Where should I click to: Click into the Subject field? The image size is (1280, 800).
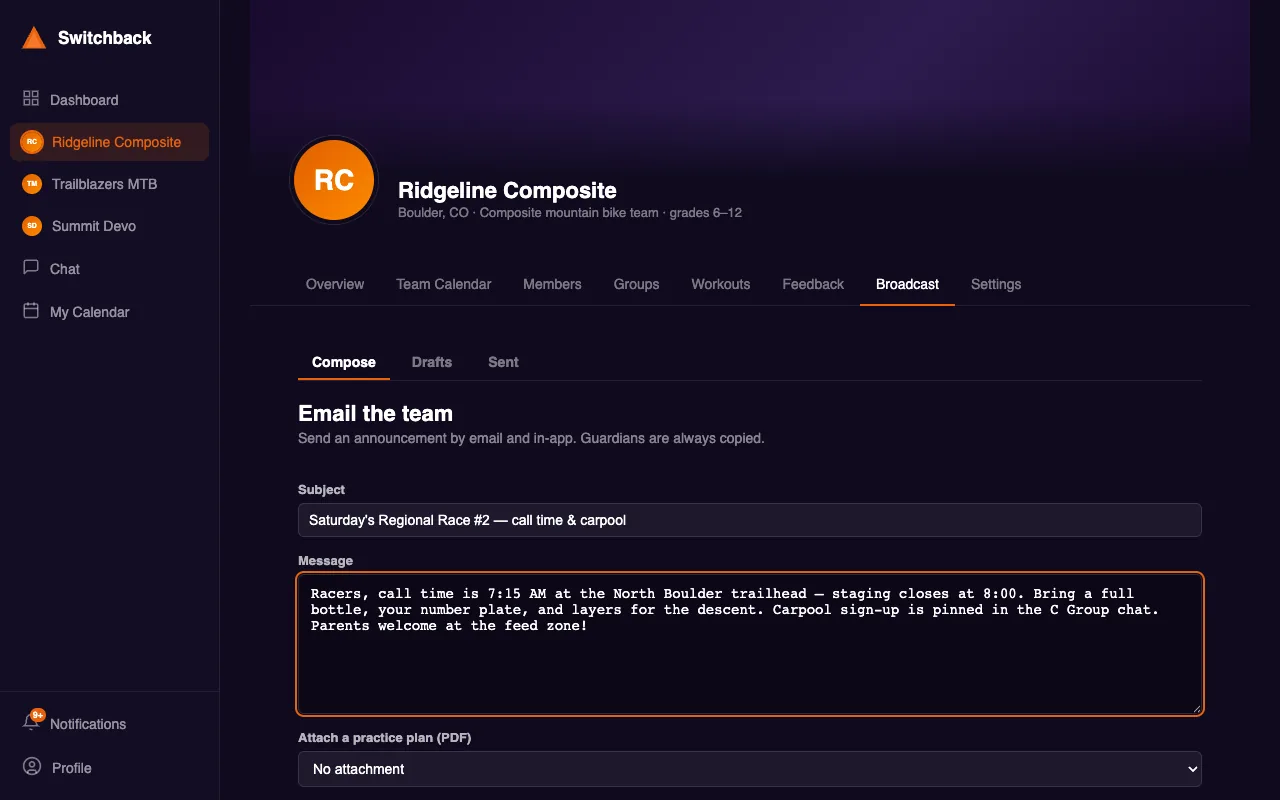coord(750,520)
